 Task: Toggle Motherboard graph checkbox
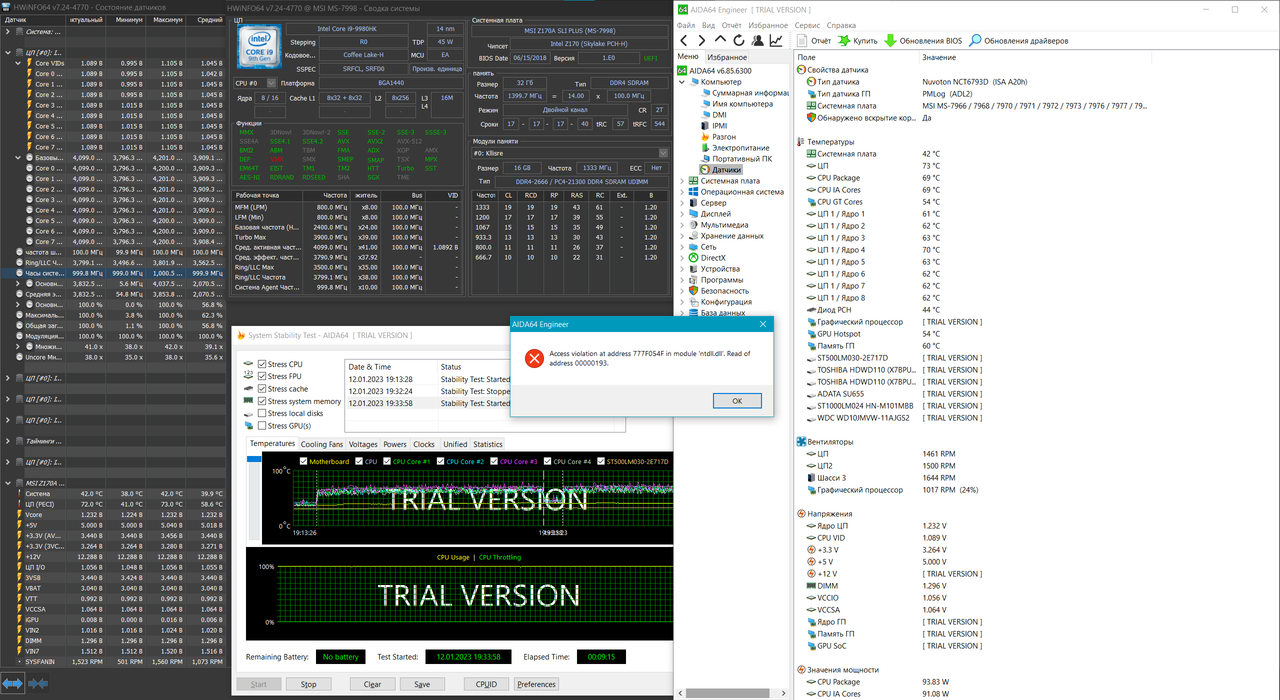tap(304, 461)
